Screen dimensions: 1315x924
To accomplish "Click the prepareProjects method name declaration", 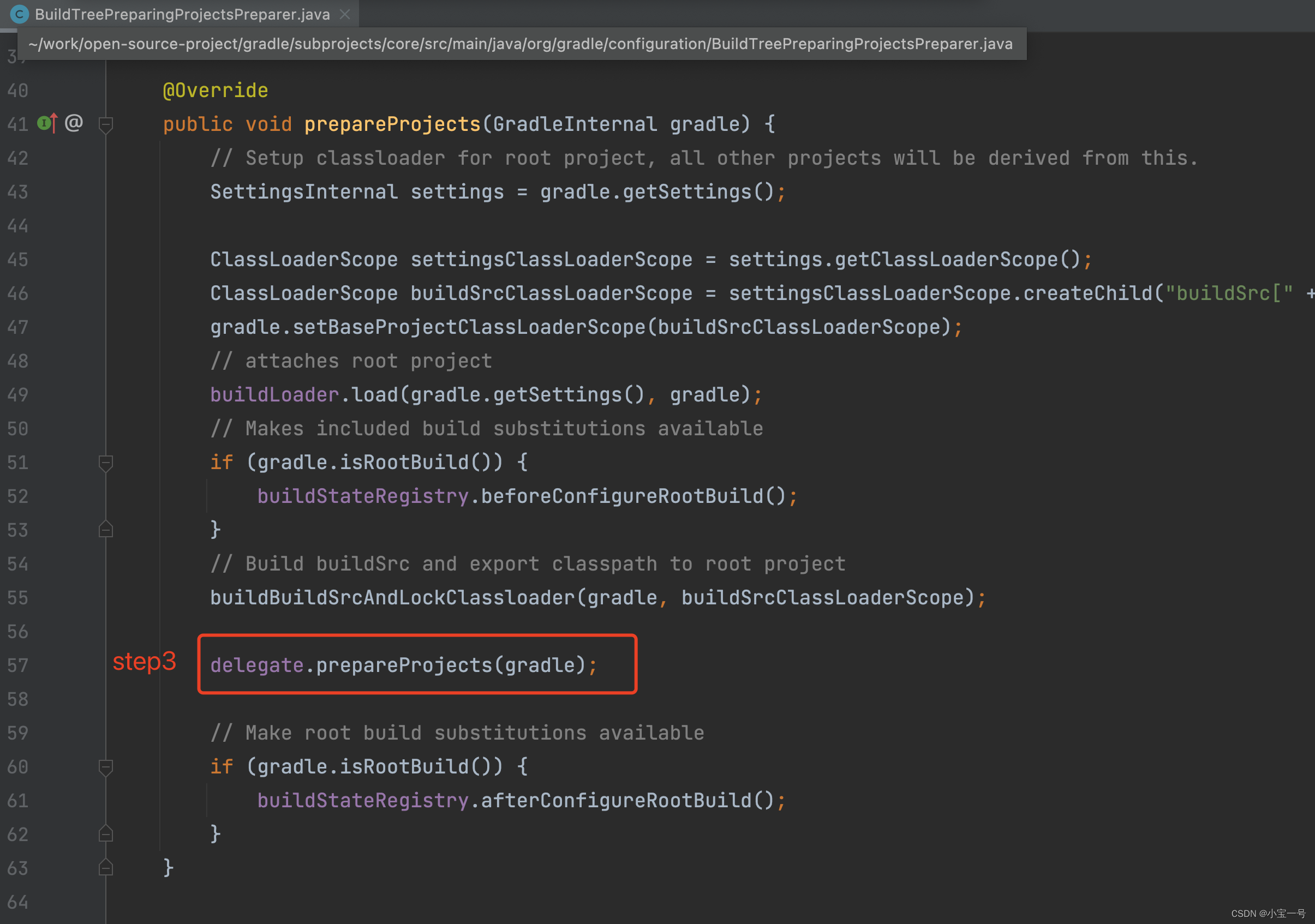I will point(392,124).
